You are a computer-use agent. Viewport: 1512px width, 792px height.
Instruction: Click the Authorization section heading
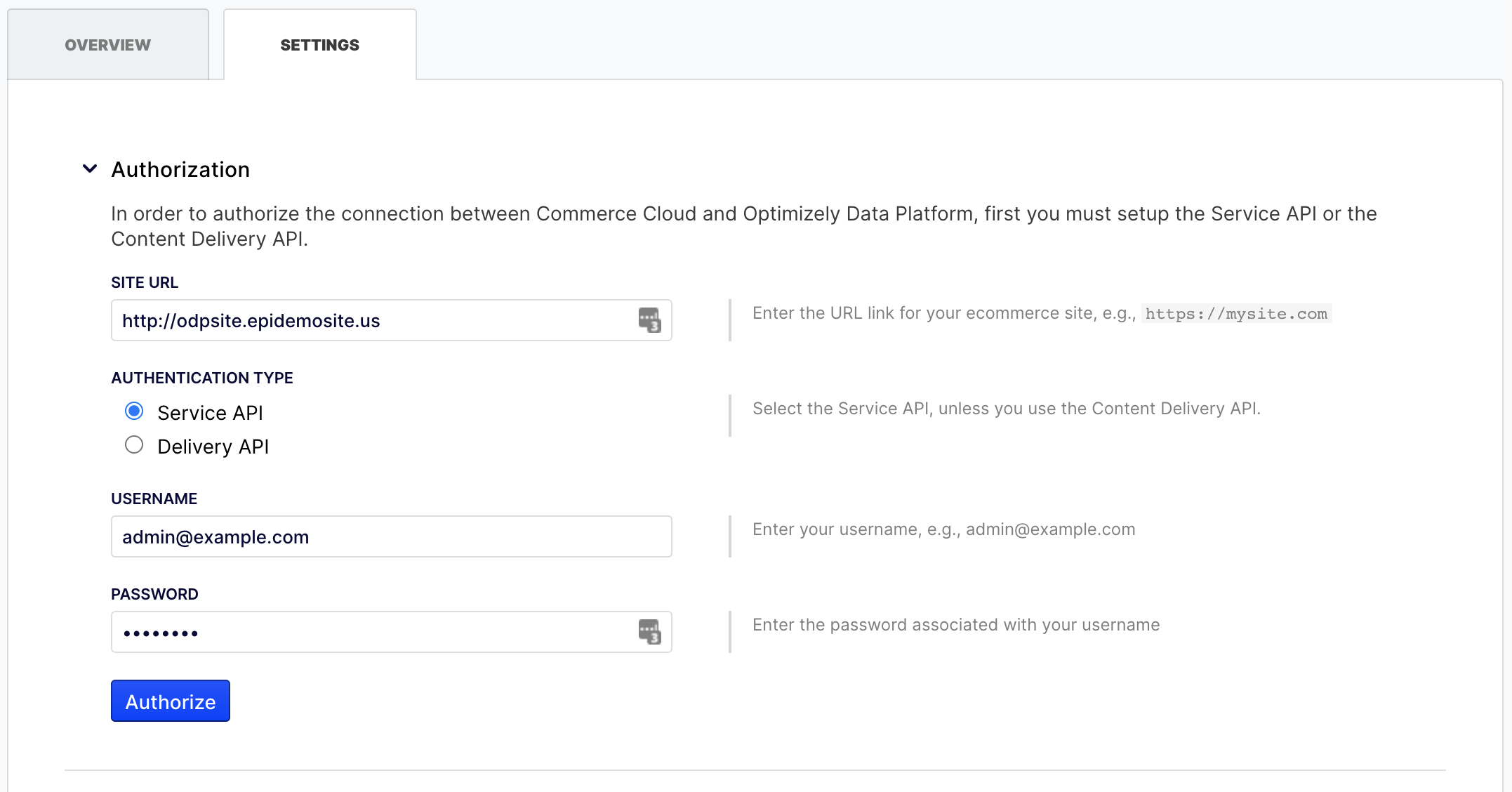pos(180,170)
